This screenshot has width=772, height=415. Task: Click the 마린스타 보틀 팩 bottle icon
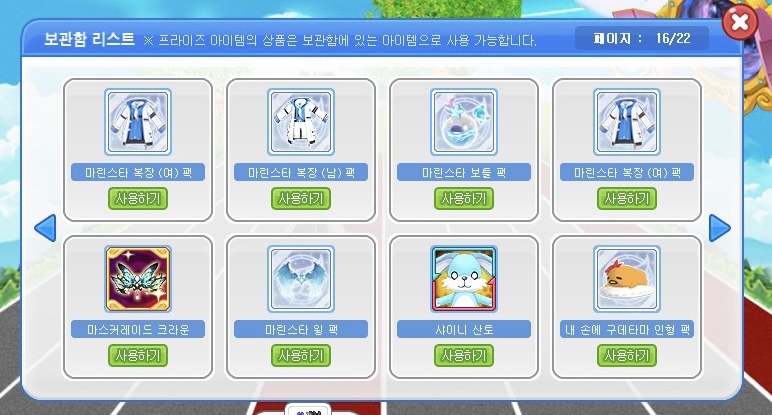[464, 122]
